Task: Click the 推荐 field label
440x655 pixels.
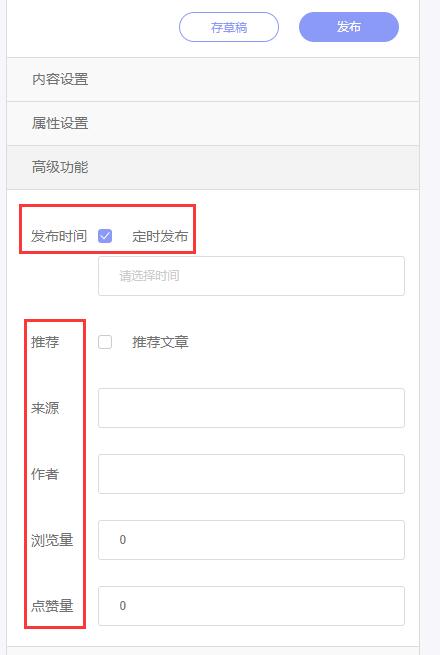Action: click(x=45, y=342)
